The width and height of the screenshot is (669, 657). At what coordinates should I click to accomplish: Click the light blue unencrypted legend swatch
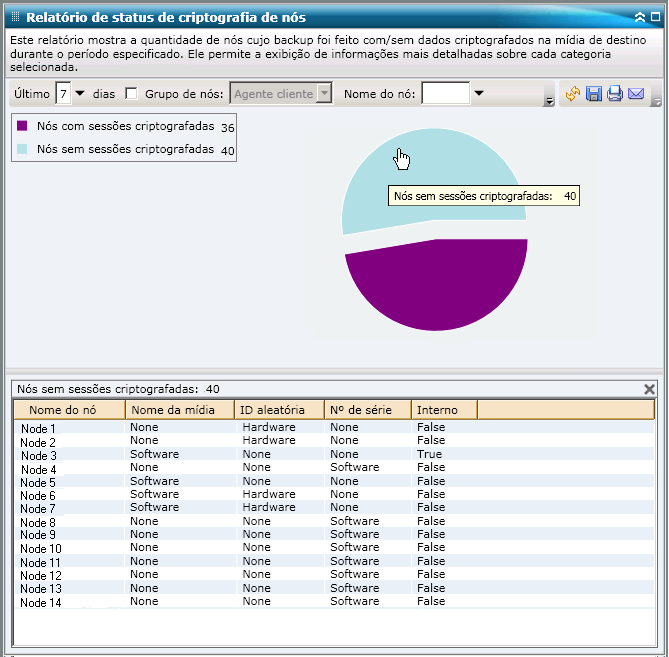(23, 149)
